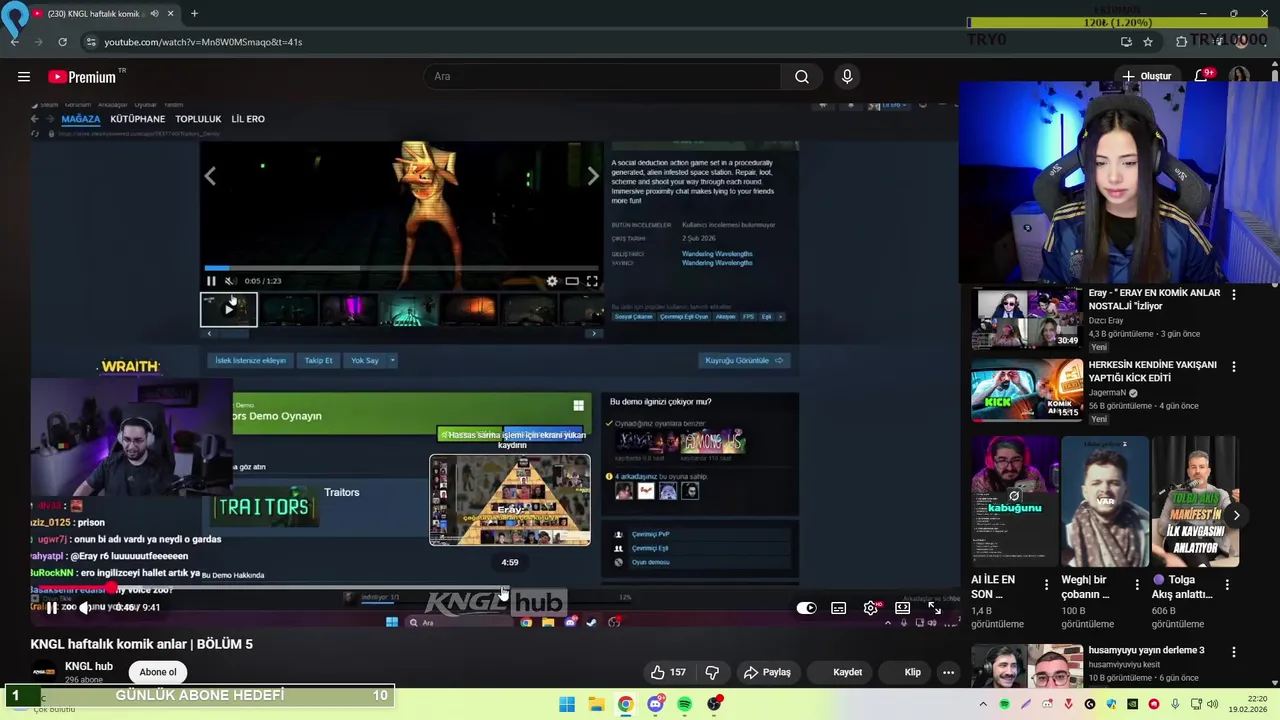The width and height of the screenshot is (1280, 720).
Task: Dislike the video
Action: pyautogui.click(x=712, y=672)
